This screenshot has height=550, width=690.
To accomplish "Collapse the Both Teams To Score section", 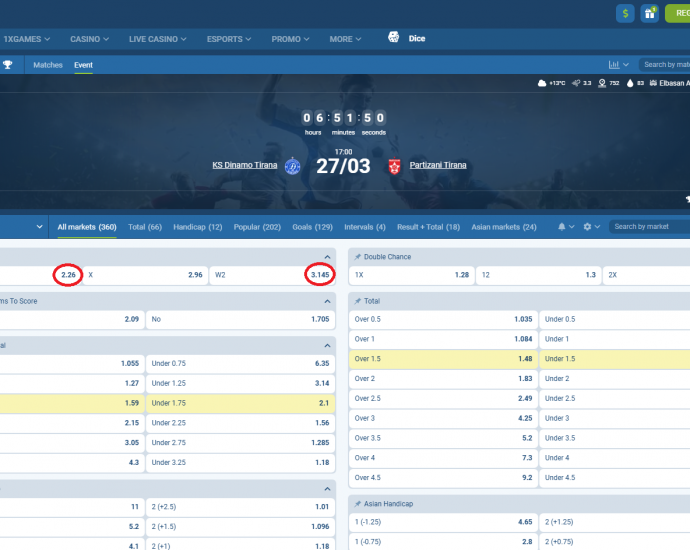I will point(327,301).
